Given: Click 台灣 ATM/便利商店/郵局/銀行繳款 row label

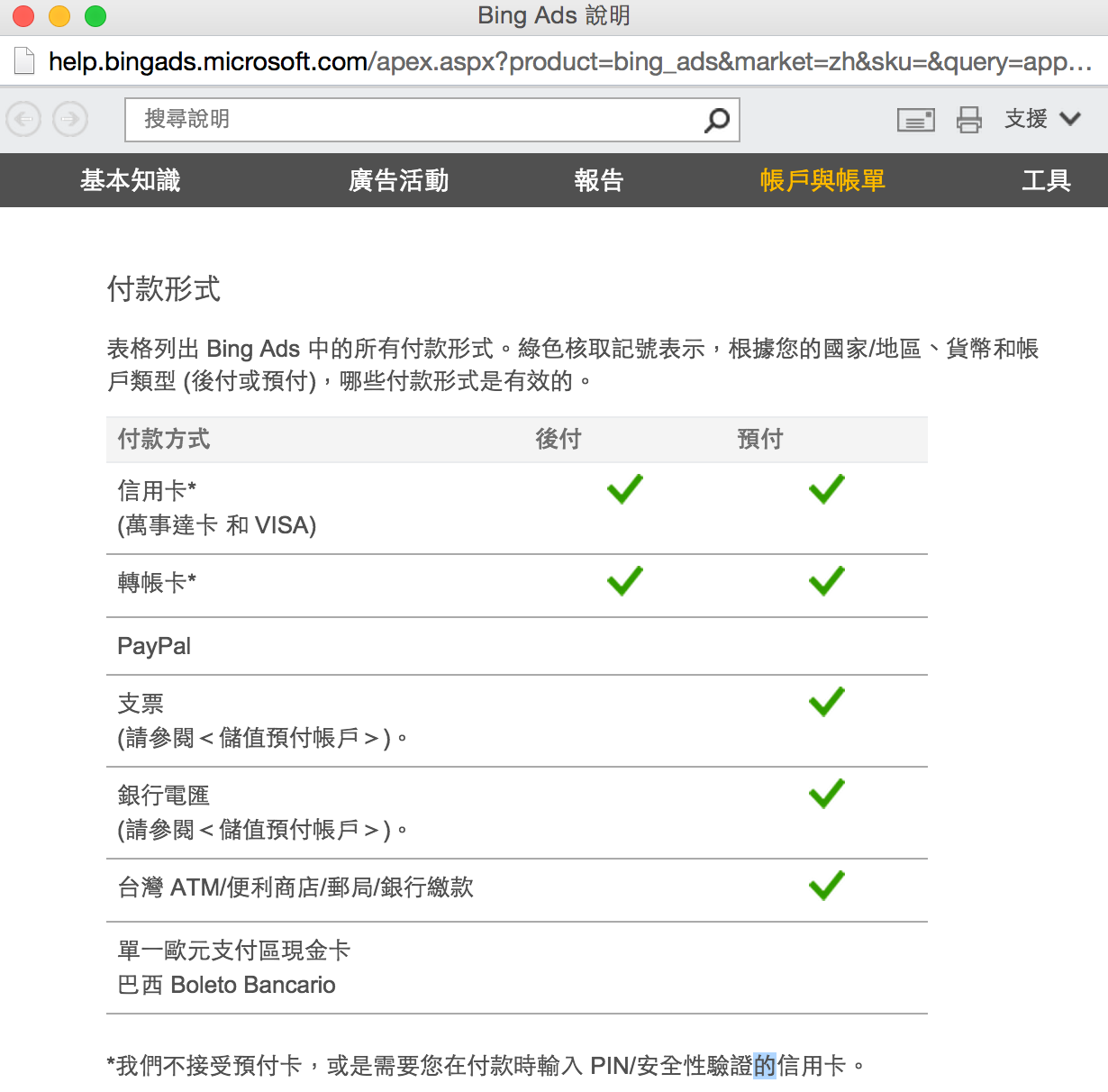Looking at the screenshot, I should [x=295, y=887].
